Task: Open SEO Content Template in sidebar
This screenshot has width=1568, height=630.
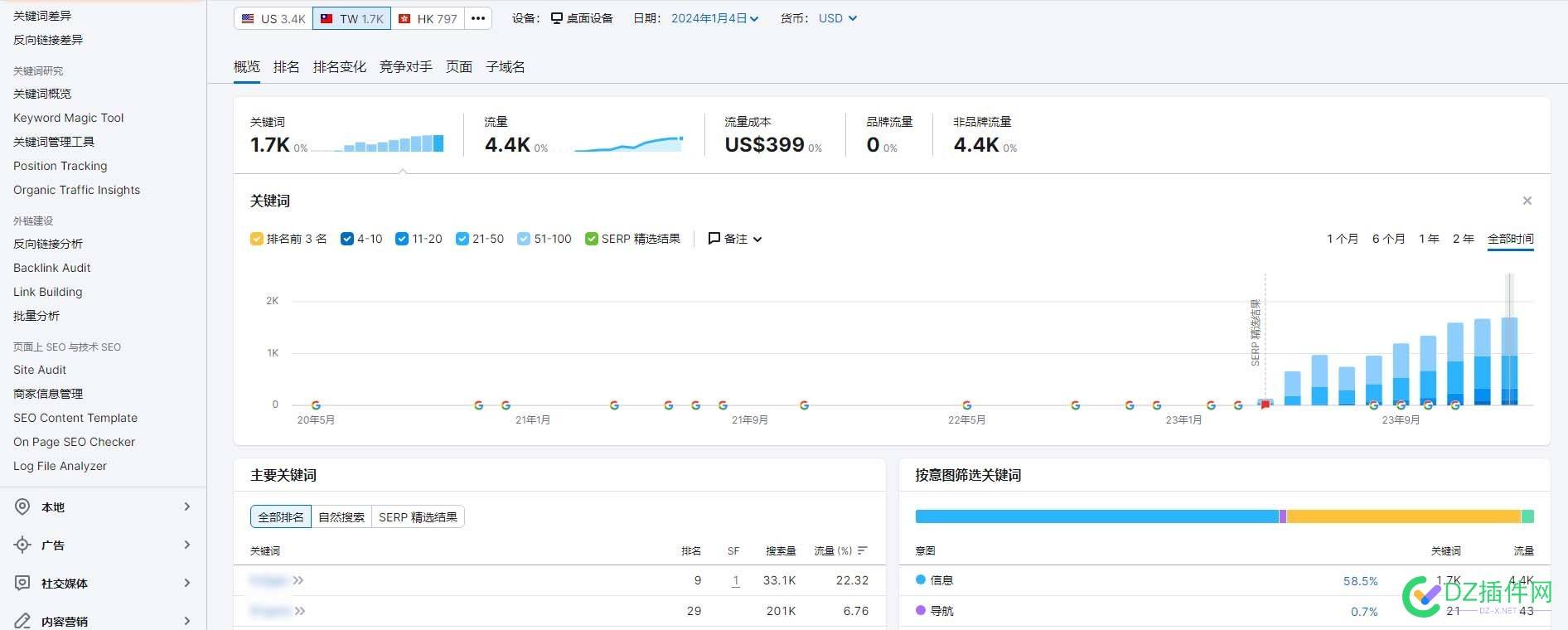Action: pyautogui.click(x=75, y=418)
